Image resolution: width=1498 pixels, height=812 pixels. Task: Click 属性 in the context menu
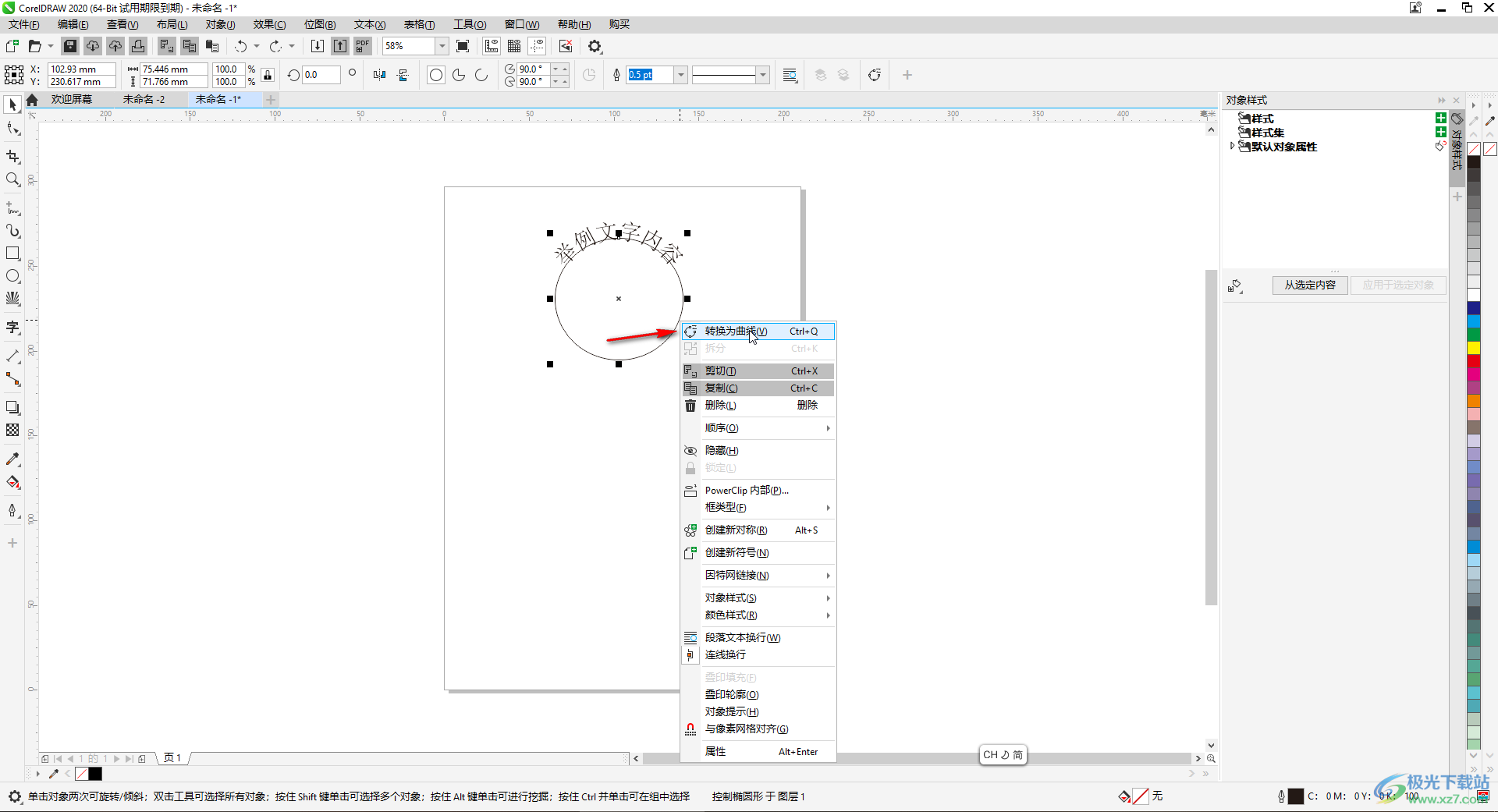point(715,752)
